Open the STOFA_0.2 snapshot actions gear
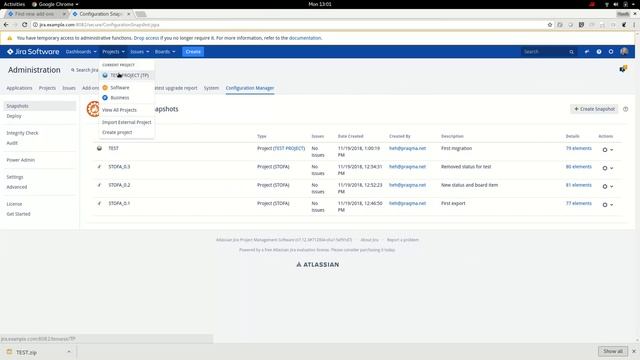This screenshot has width=640, height=360. [x=607, y=187]
